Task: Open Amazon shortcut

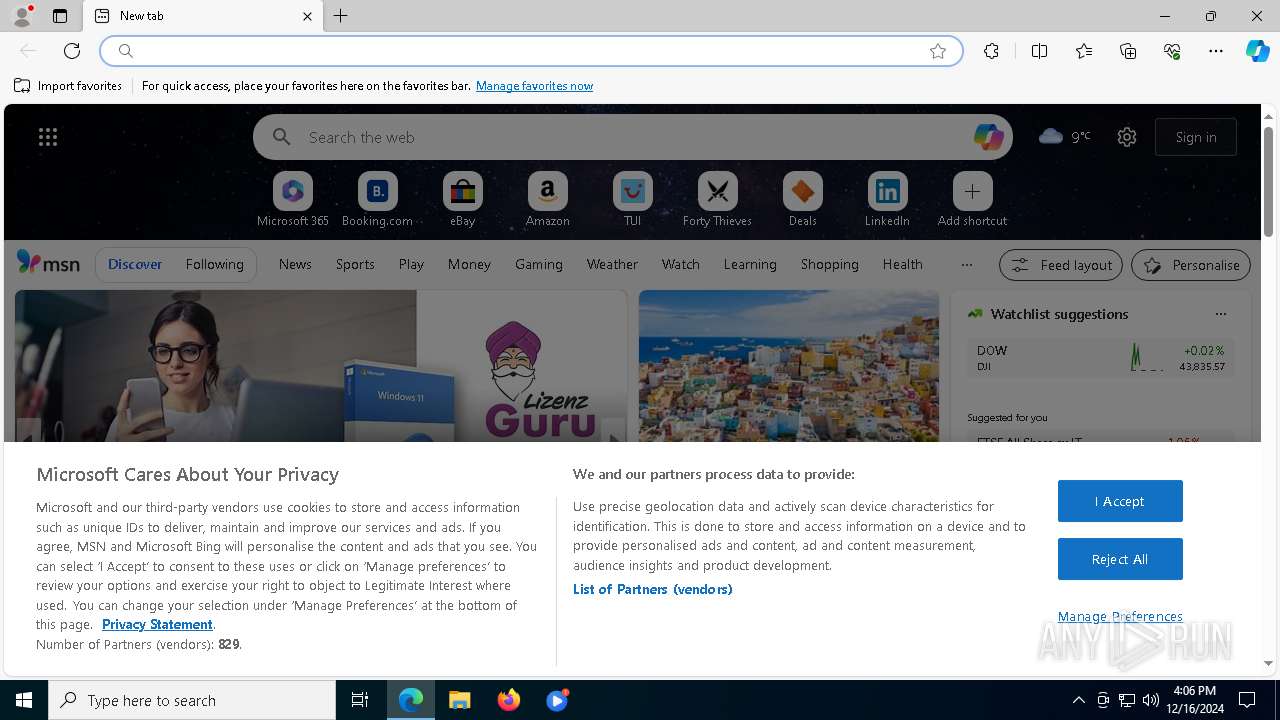Action: (x=547, y=199)
